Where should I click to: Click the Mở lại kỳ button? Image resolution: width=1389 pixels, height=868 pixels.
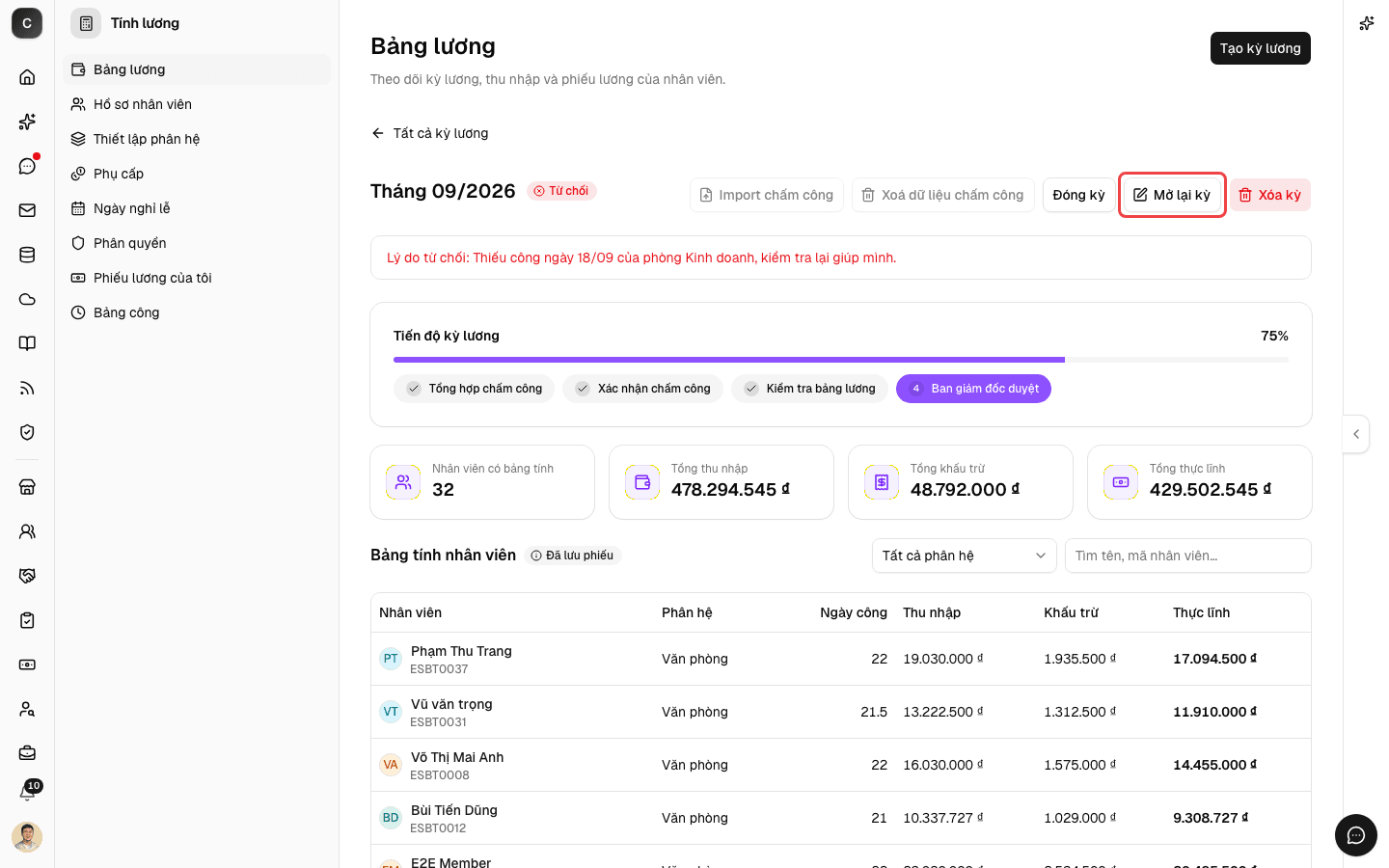tap(1172, 195)
